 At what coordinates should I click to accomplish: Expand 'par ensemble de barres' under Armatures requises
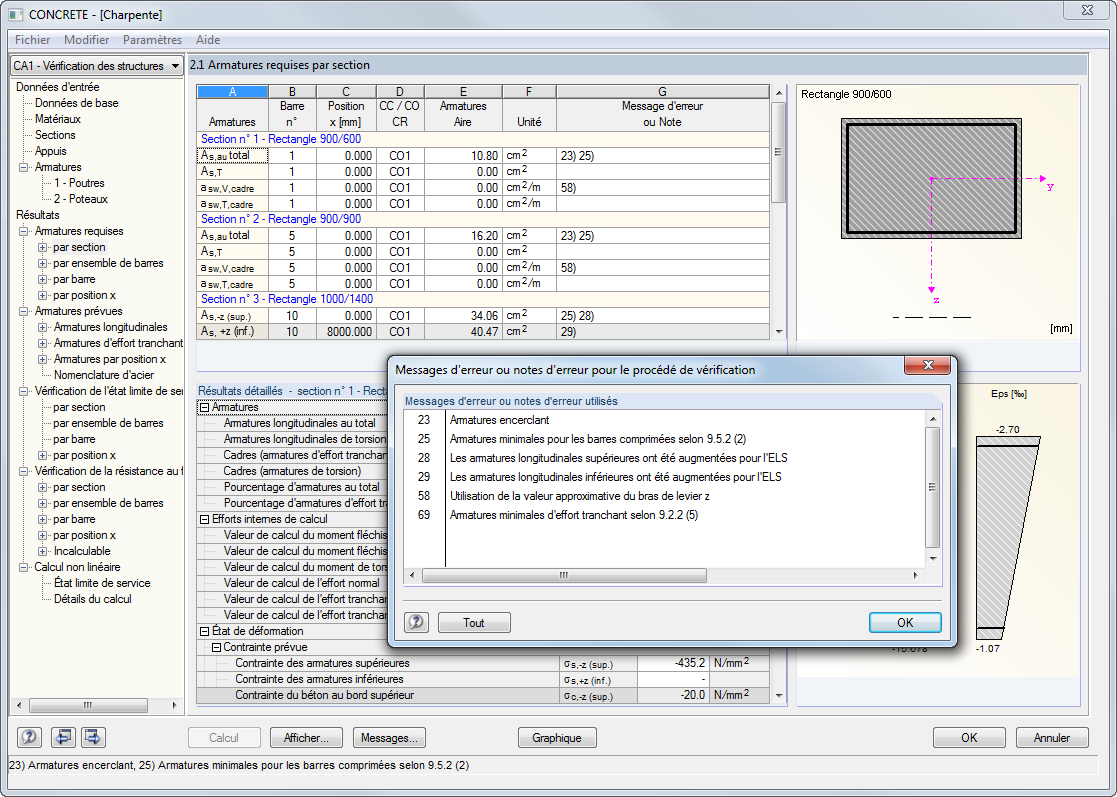click(43, 264)
